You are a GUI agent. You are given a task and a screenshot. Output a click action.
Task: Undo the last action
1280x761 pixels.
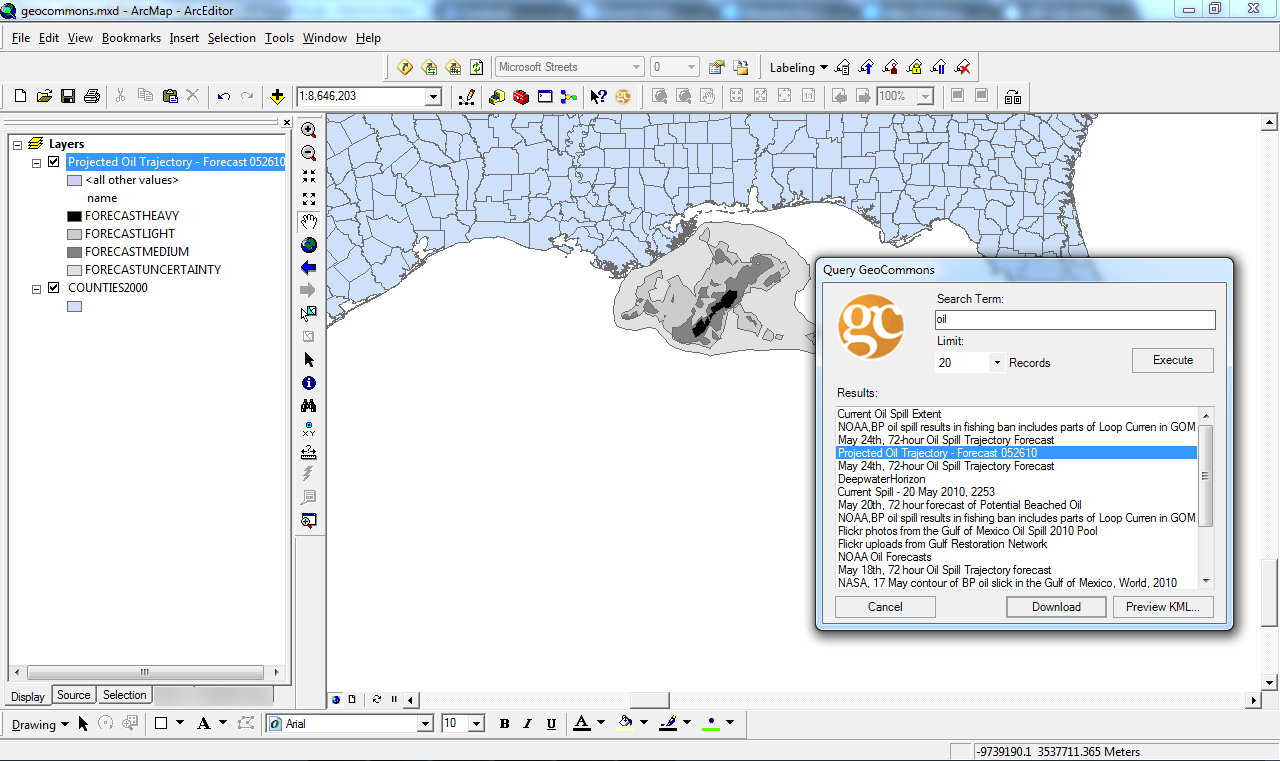click(x=224, y=97)
